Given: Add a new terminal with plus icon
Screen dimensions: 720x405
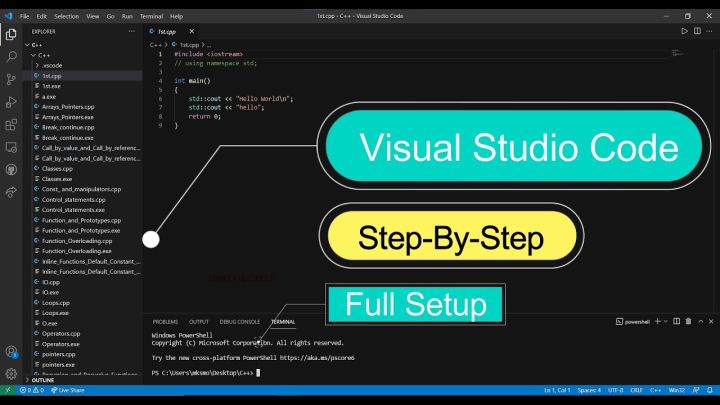Looking at the screenshot, I should [x=658, y=321].
